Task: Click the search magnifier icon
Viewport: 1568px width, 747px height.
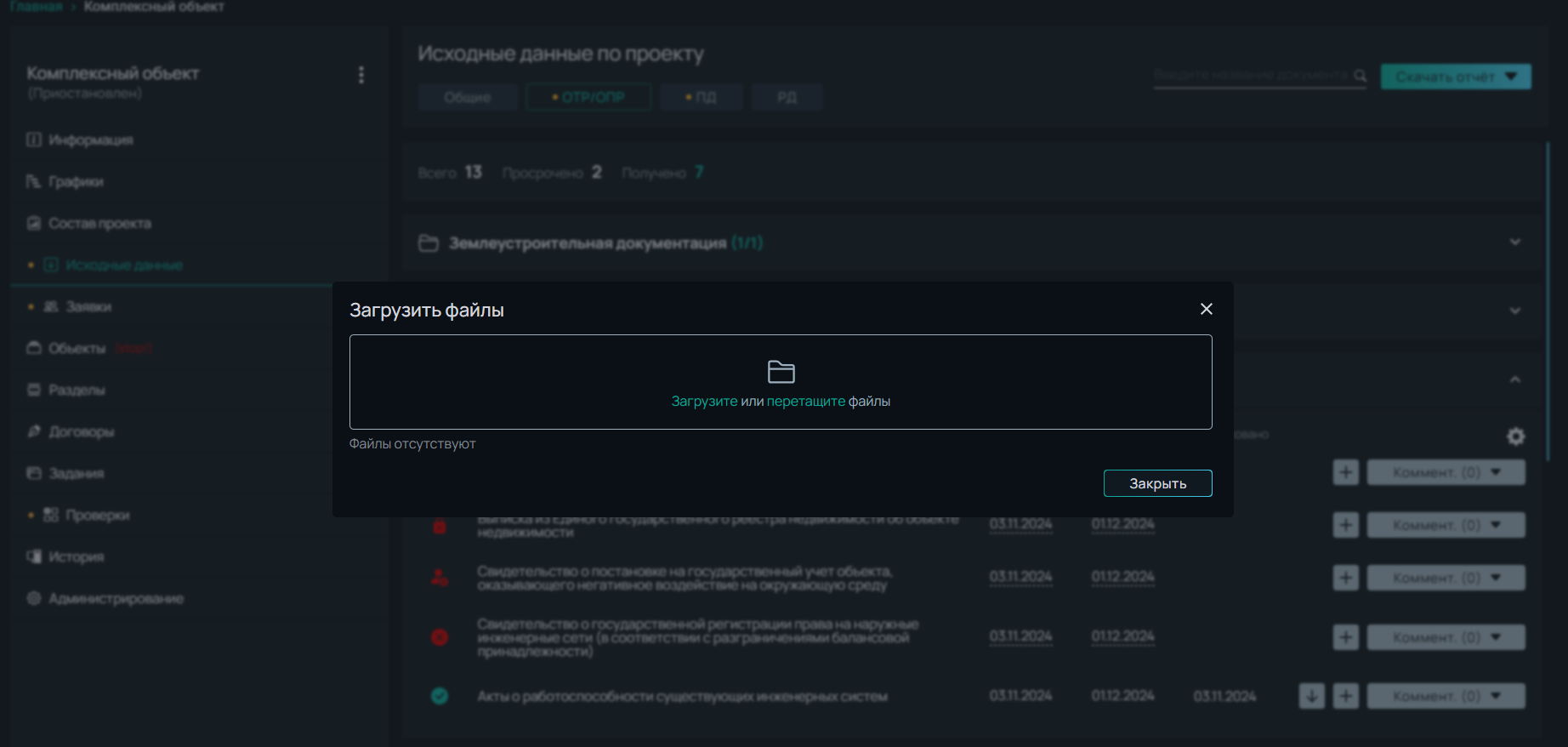Action: coord(1360,76)
